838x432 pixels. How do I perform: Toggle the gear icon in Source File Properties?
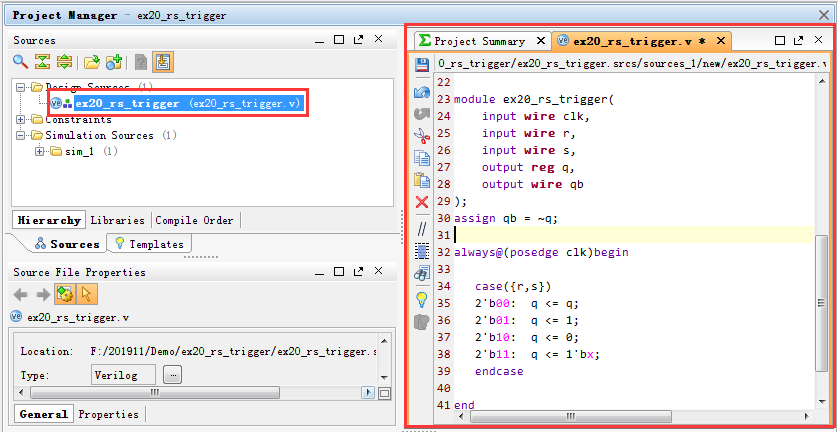click(65, 294)
